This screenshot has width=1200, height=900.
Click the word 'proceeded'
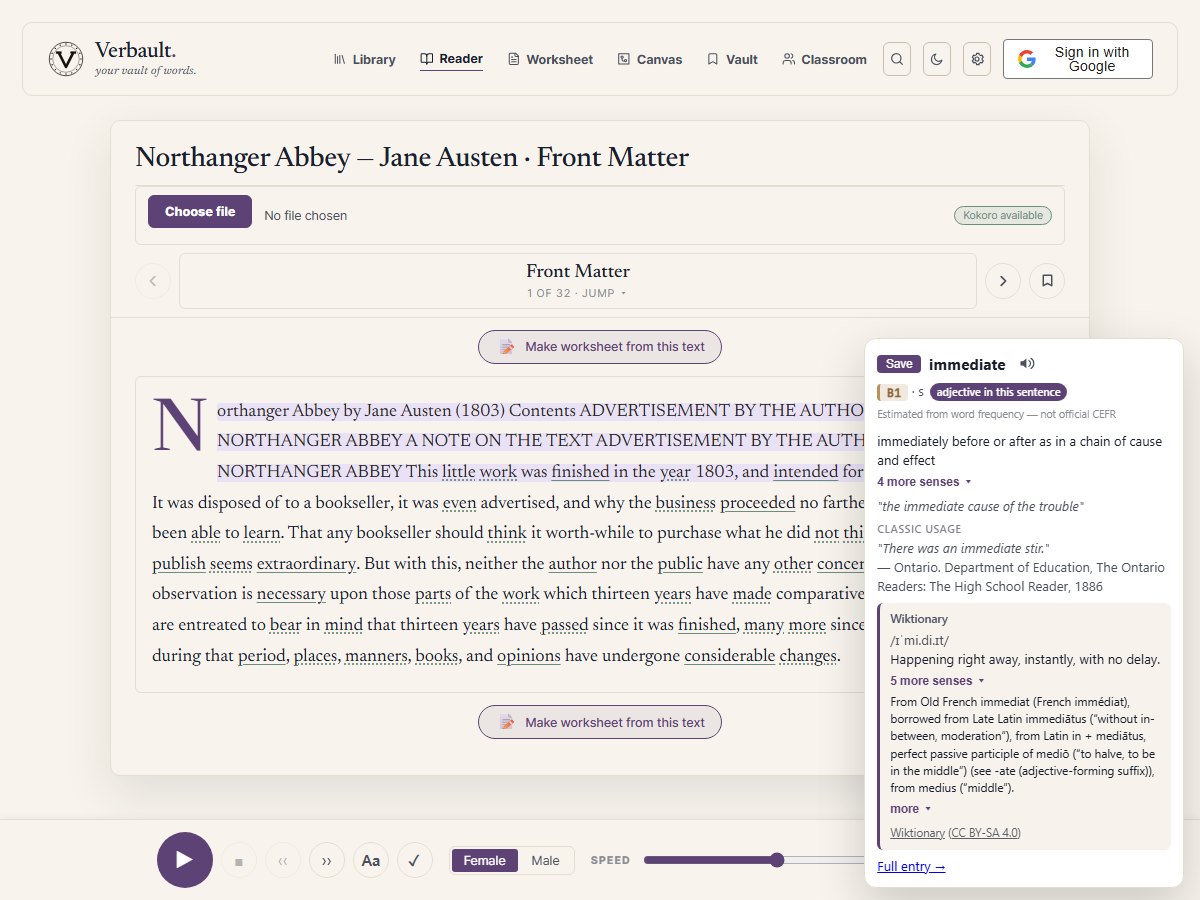[758, 503]
